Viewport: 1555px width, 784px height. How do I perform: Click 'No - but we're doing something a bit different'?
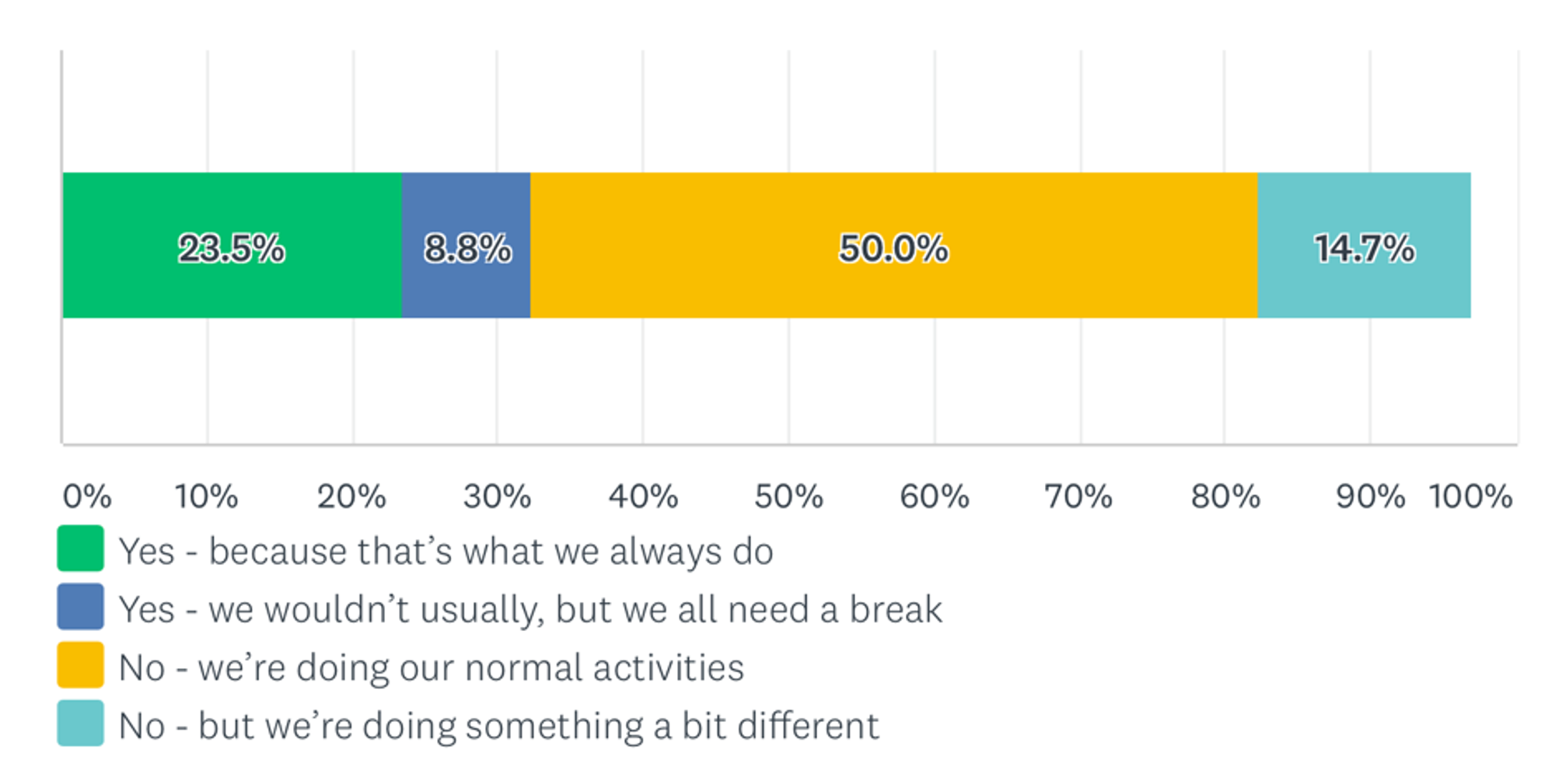tap(498, 727)
